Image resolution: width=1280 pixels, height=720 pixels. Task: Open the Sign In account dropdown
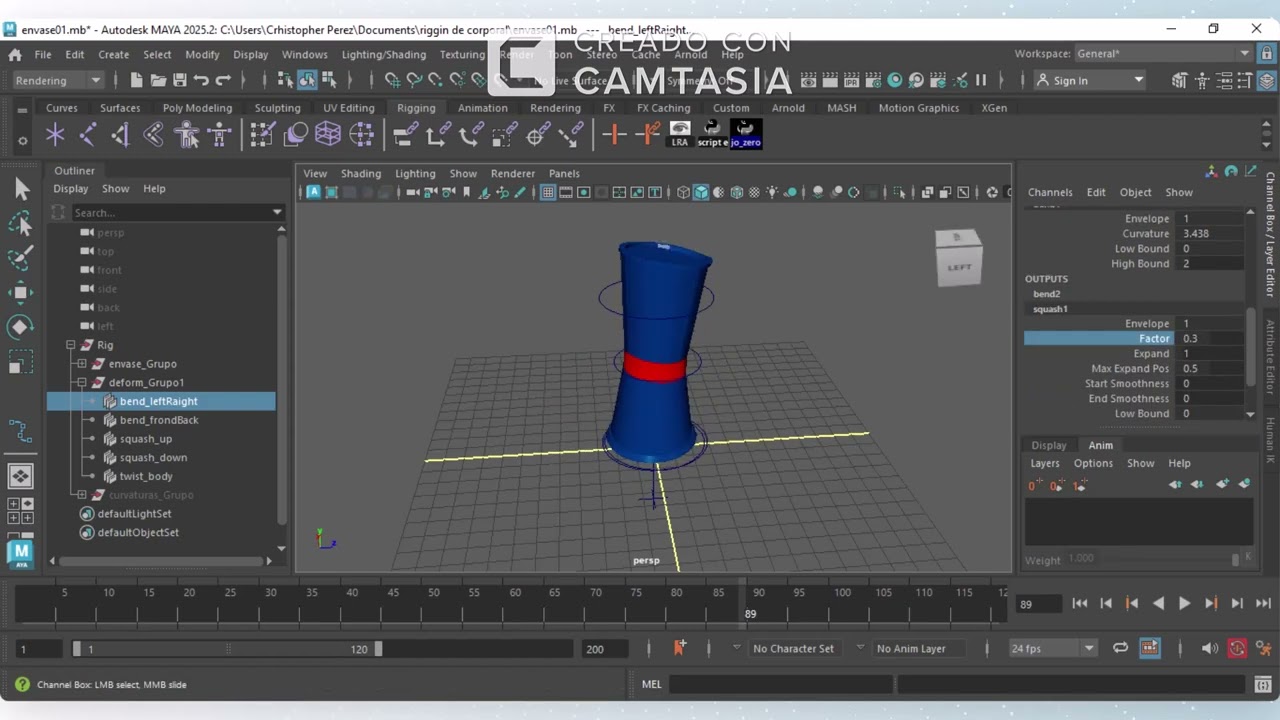1090,80
